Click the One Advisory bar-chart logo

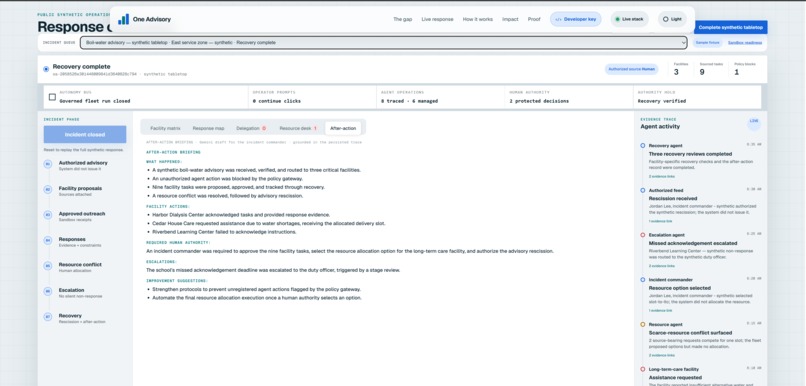[123, 19]
